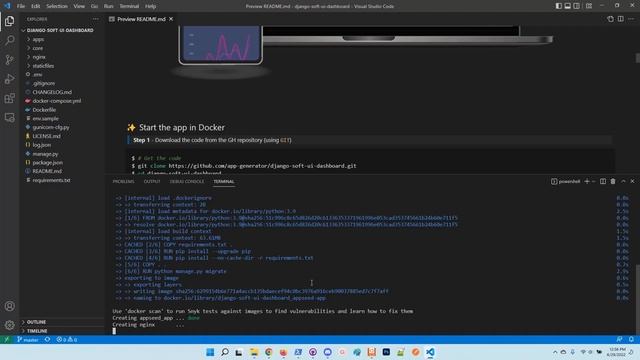Expand the staticfiles folder
The height and width of the screenshot is (360, 640).
[43, 66]
